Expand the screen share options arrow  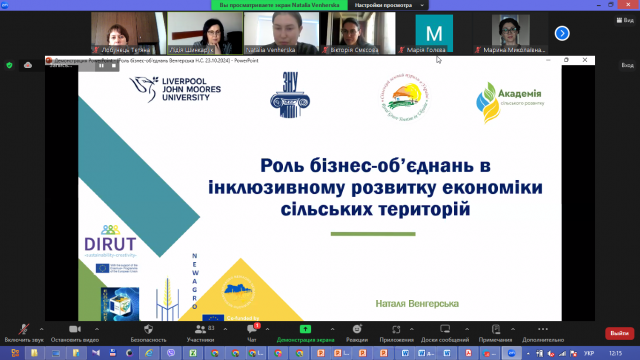(x=332, y=329)
